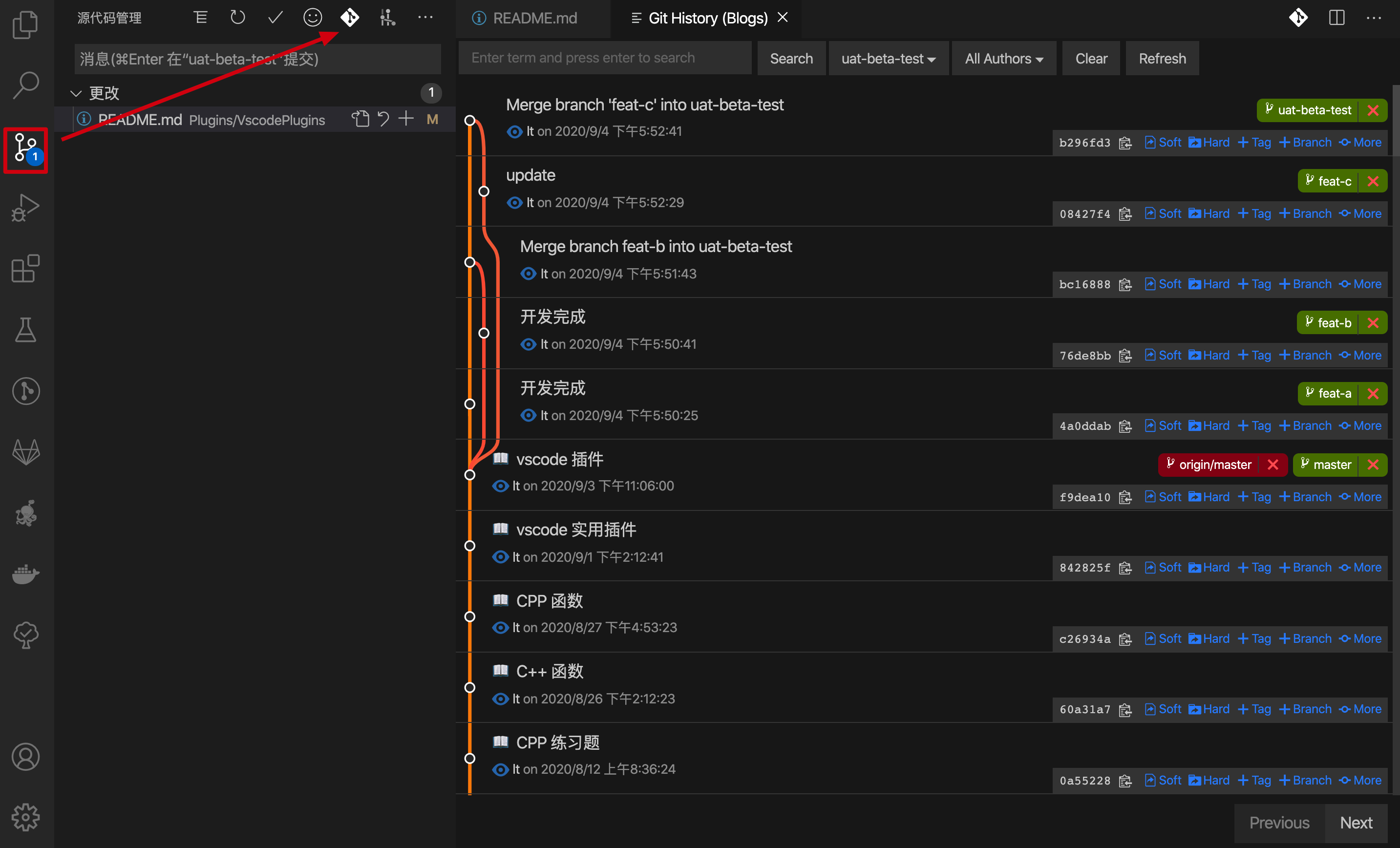Copy commit hash b296fd3
The width and height of the screenshot is (1400, 848).
pos(1125,143)
